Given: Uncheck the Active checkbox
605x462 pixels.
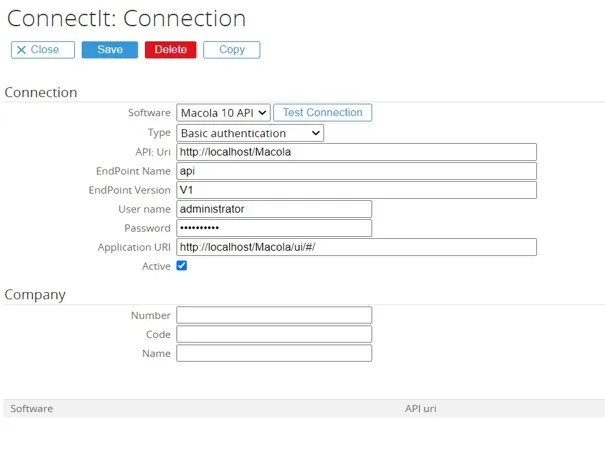Looking at the screenshot, I should [182, 266].
